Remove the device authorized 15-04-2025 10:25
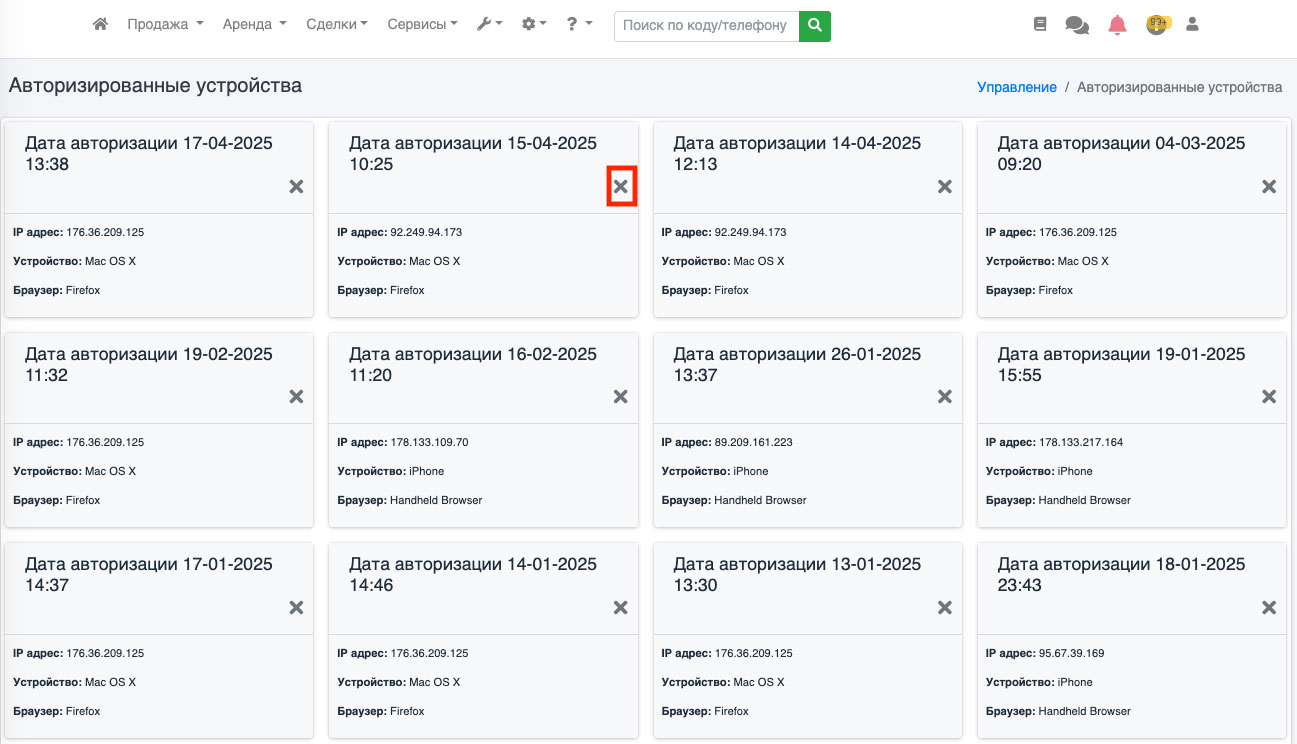The height and width of the screenshot is (744, 1297). [621, 187]
